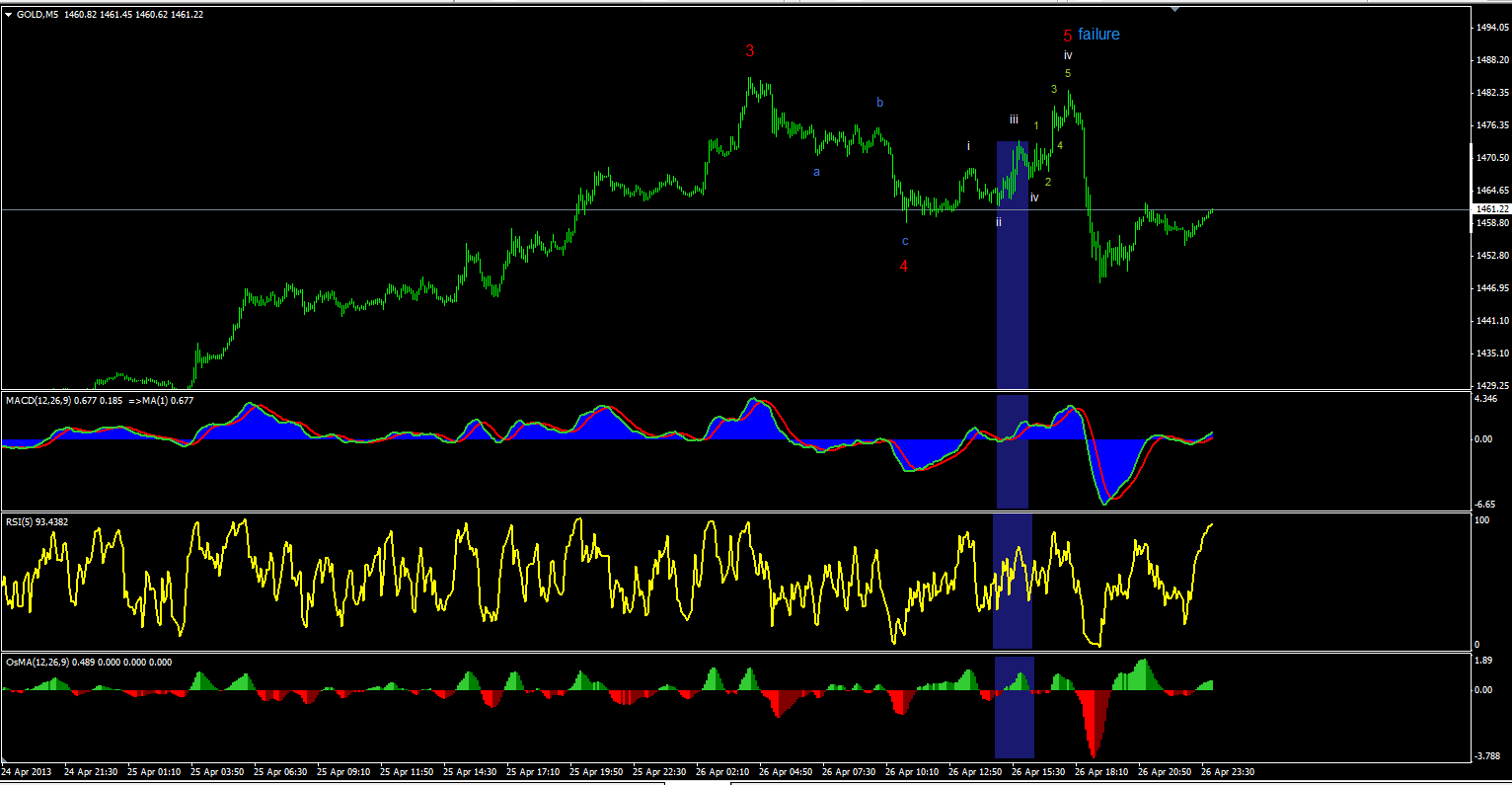
Task: Select the red wave '5' label beside 'failure'
Action: (1068, 36)
